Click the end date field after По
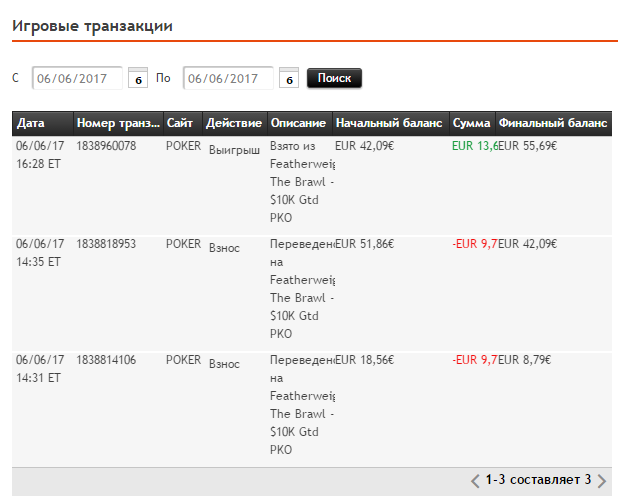Screen dimensions: 618x503 (228, 78)
